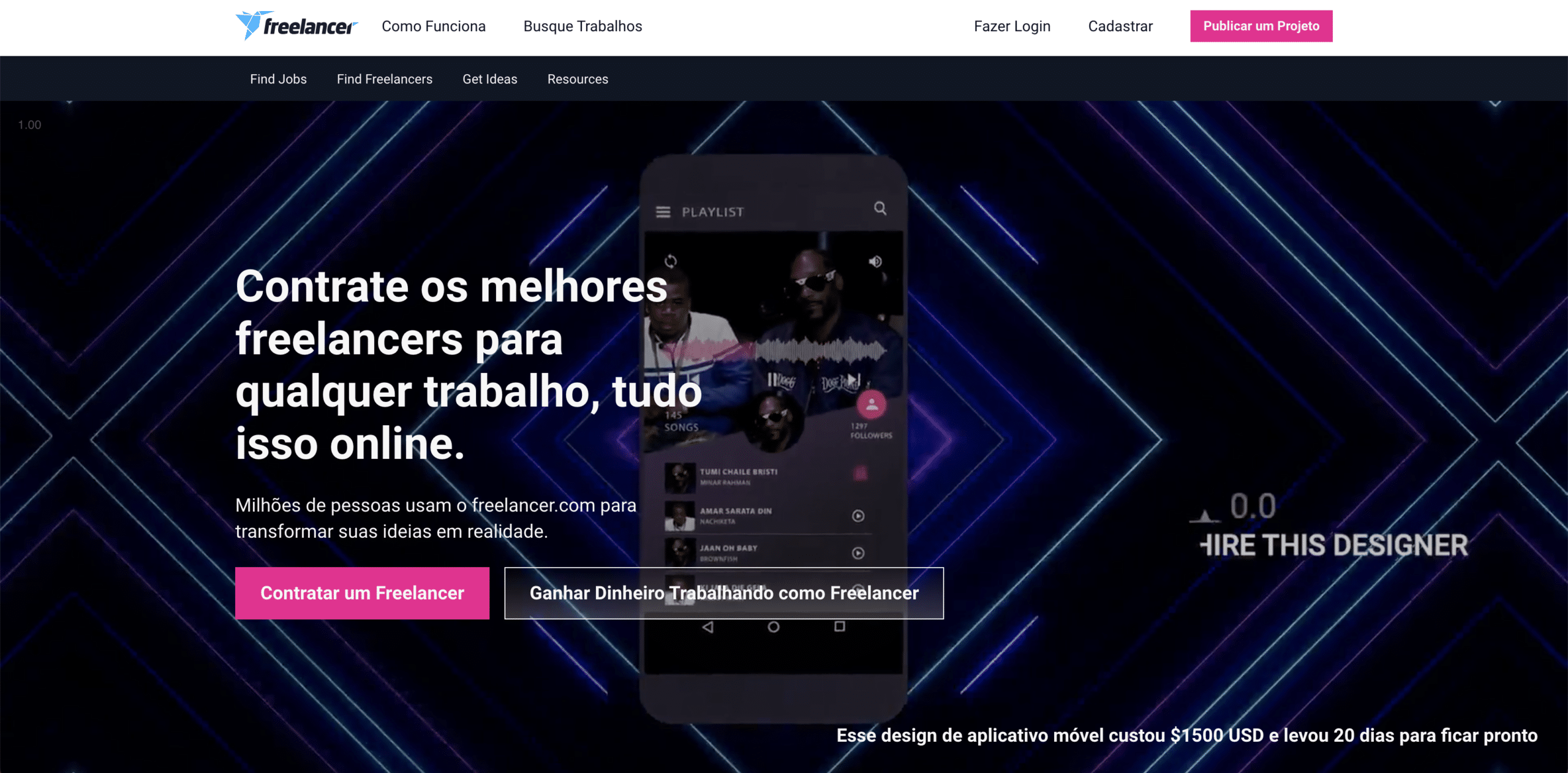Click Contratar um Freelancer button
This screenshot has height=773, width=1568.
[x=362, y=592]
